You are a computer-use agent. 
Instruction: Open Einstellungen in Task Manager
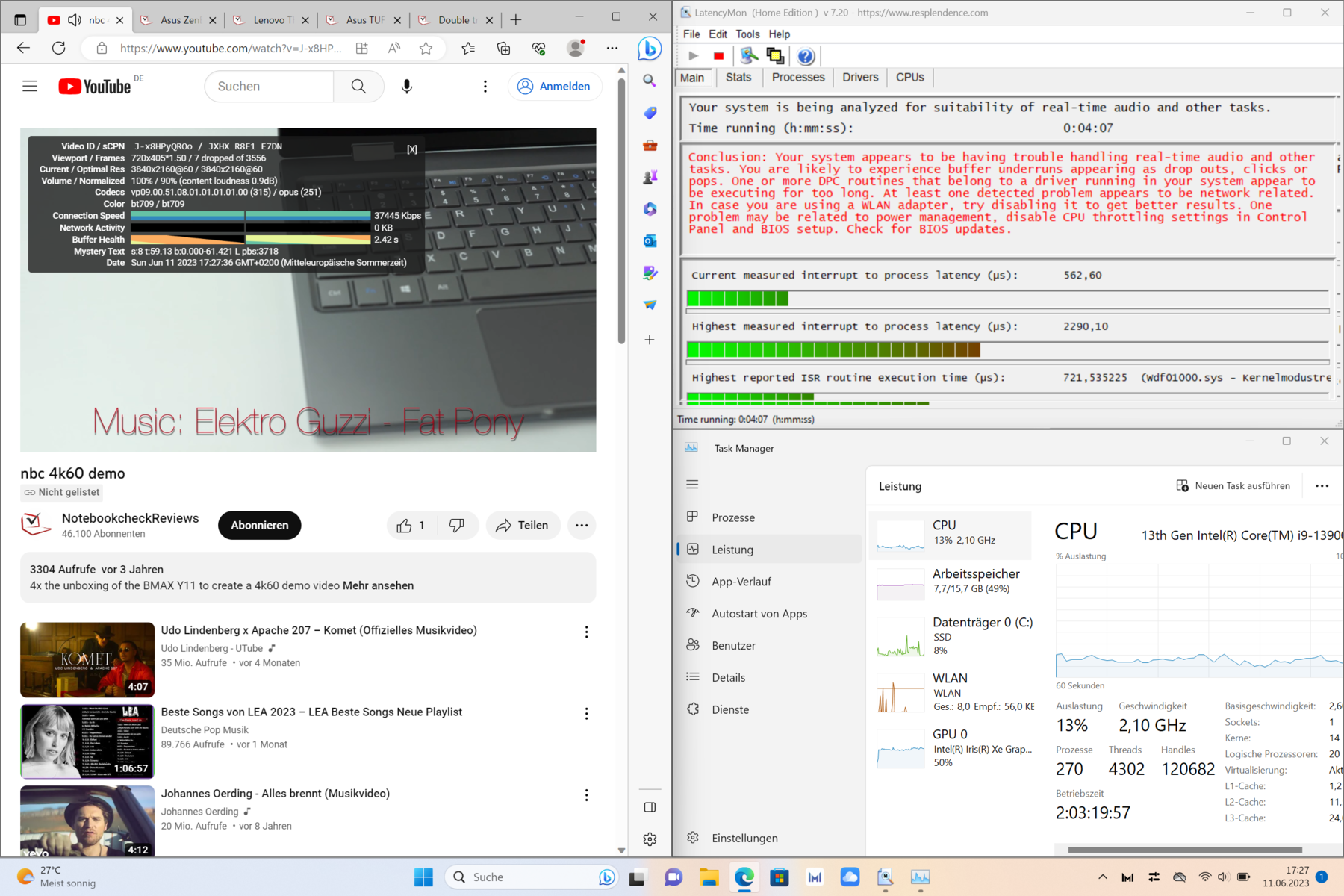pos(770,838)
